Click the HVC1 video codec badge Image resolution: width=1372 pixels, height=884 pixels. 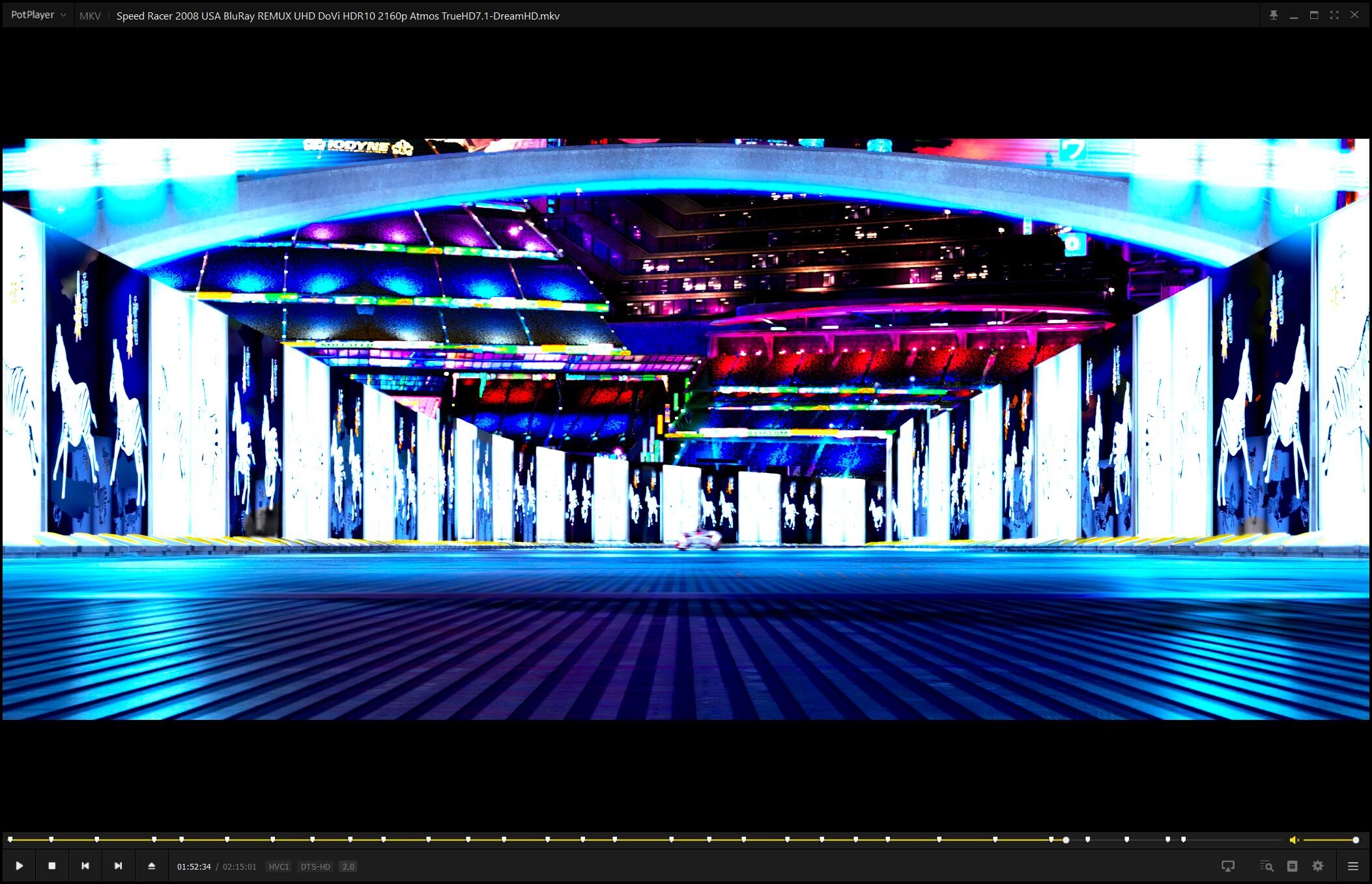coord(279,866)
